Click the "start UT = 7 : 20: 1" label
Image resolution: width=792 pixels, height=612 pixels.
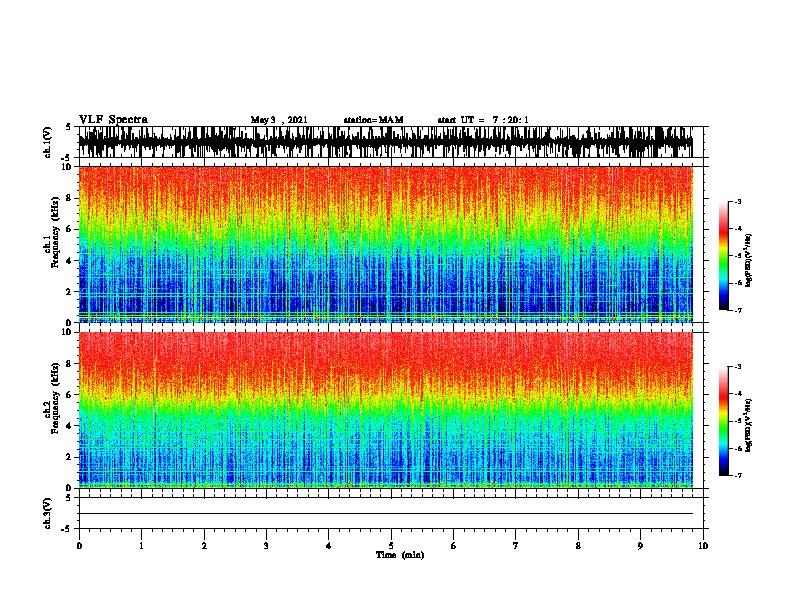coord(483,120)
